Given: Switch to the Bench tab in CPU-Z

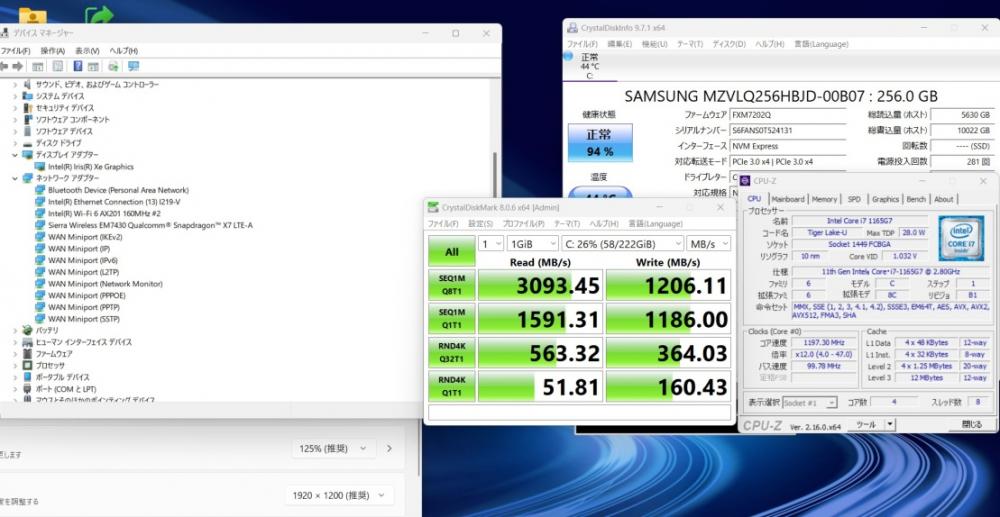Looking at the screenshot, I should tap(916, 200).
